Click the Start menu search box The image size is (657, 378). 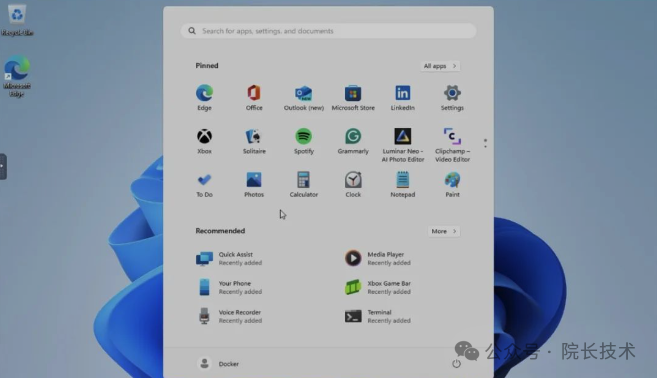click(x=328, y=31)
